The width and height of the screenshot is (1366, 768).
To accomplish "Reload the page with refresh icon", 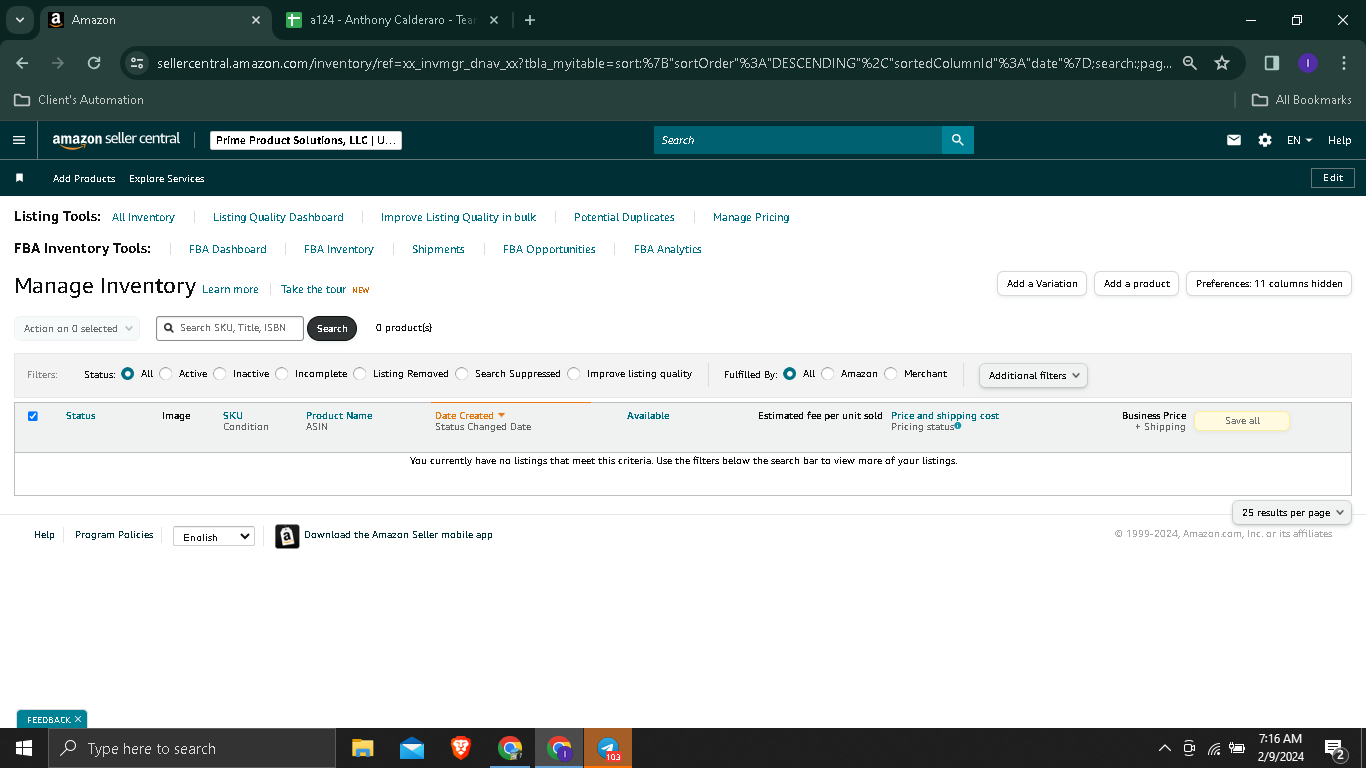I will coord(94,63).
